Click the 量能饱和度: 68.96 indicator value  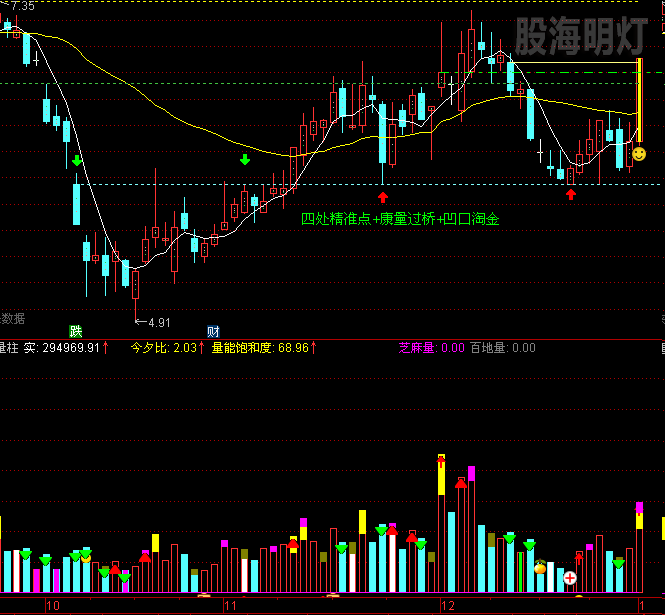260,348
